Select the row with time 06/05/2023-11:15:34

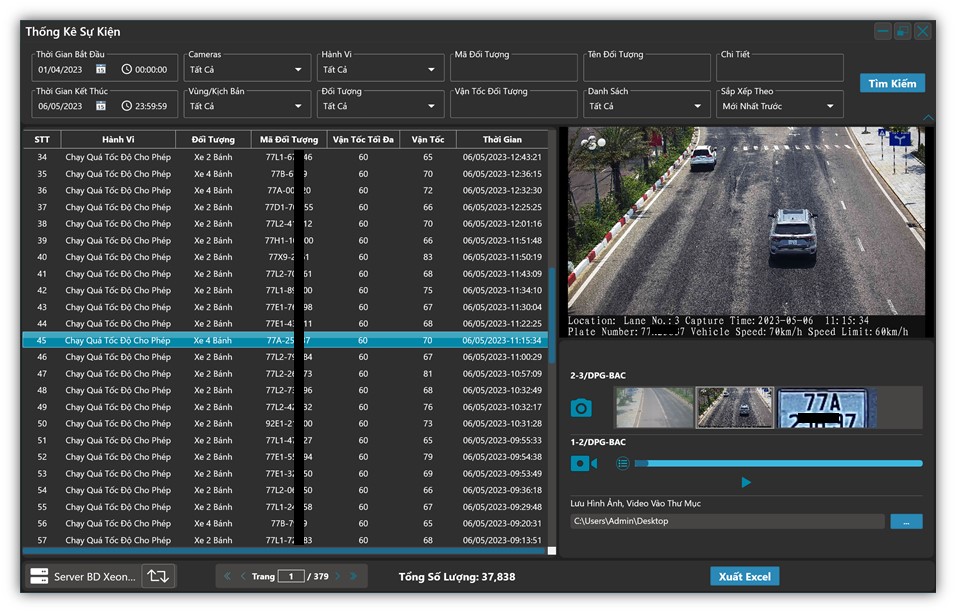coord(285,340)
